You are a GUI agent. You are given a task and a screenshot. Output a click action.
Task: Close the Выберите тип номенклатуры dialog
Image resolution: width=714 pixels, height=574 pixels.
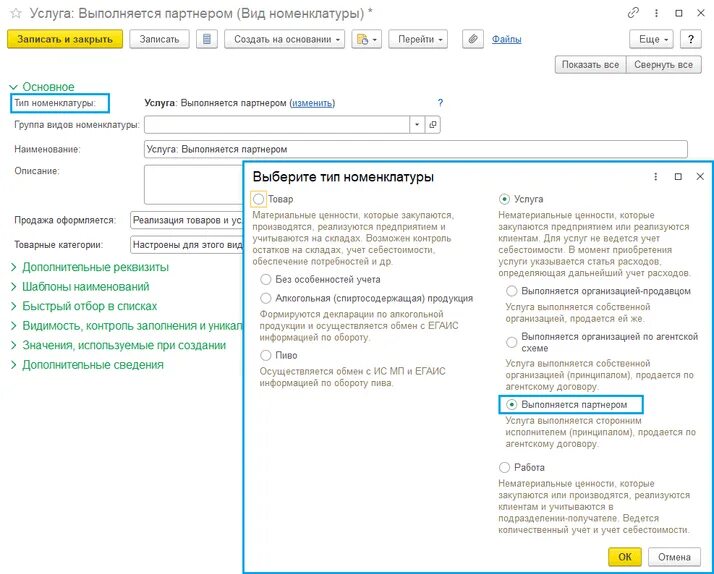tap(700, 177)
